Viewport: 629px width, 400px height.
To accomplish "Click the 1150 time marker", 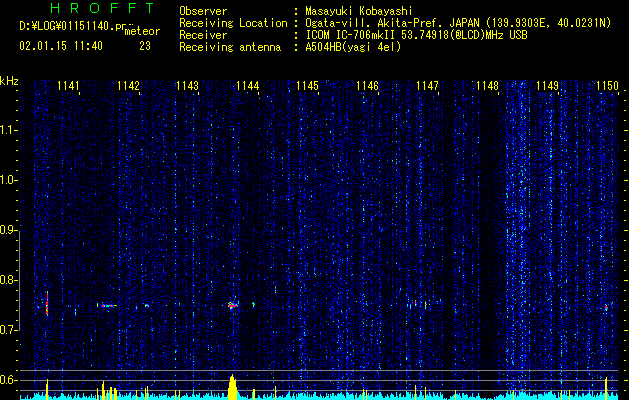I will coord(607,86).
